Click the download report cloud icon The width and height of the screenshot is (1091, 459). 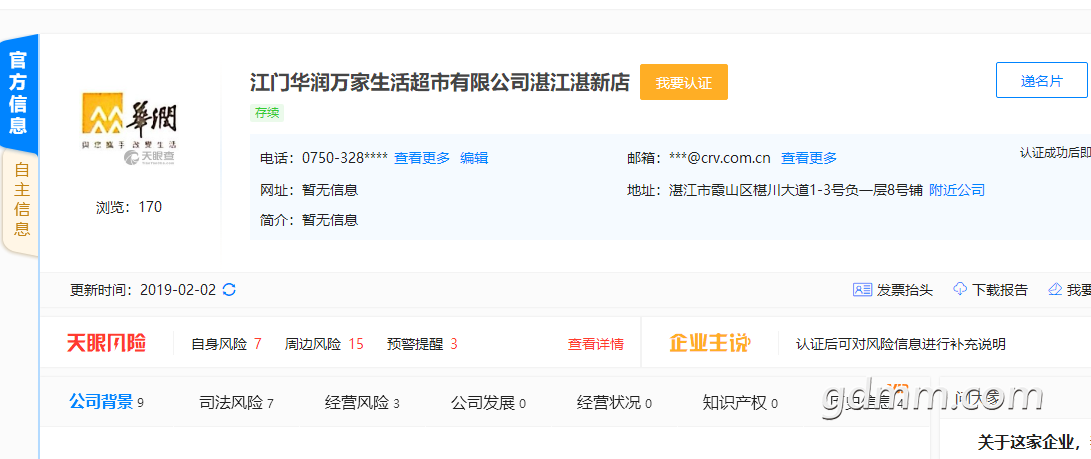960,289
